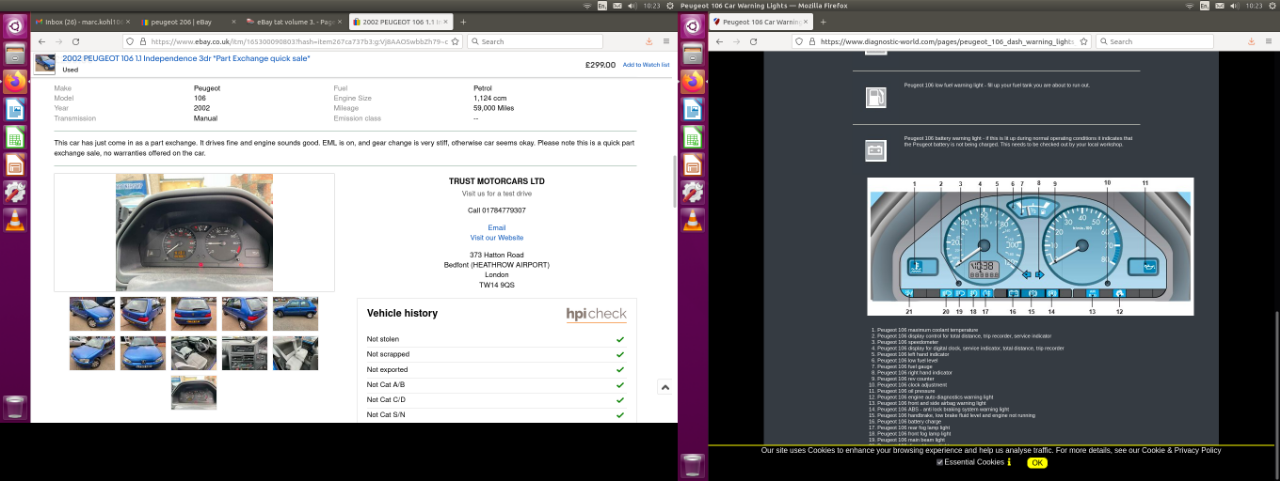Click the clock showing 10:23 in second top bar

1255,5
